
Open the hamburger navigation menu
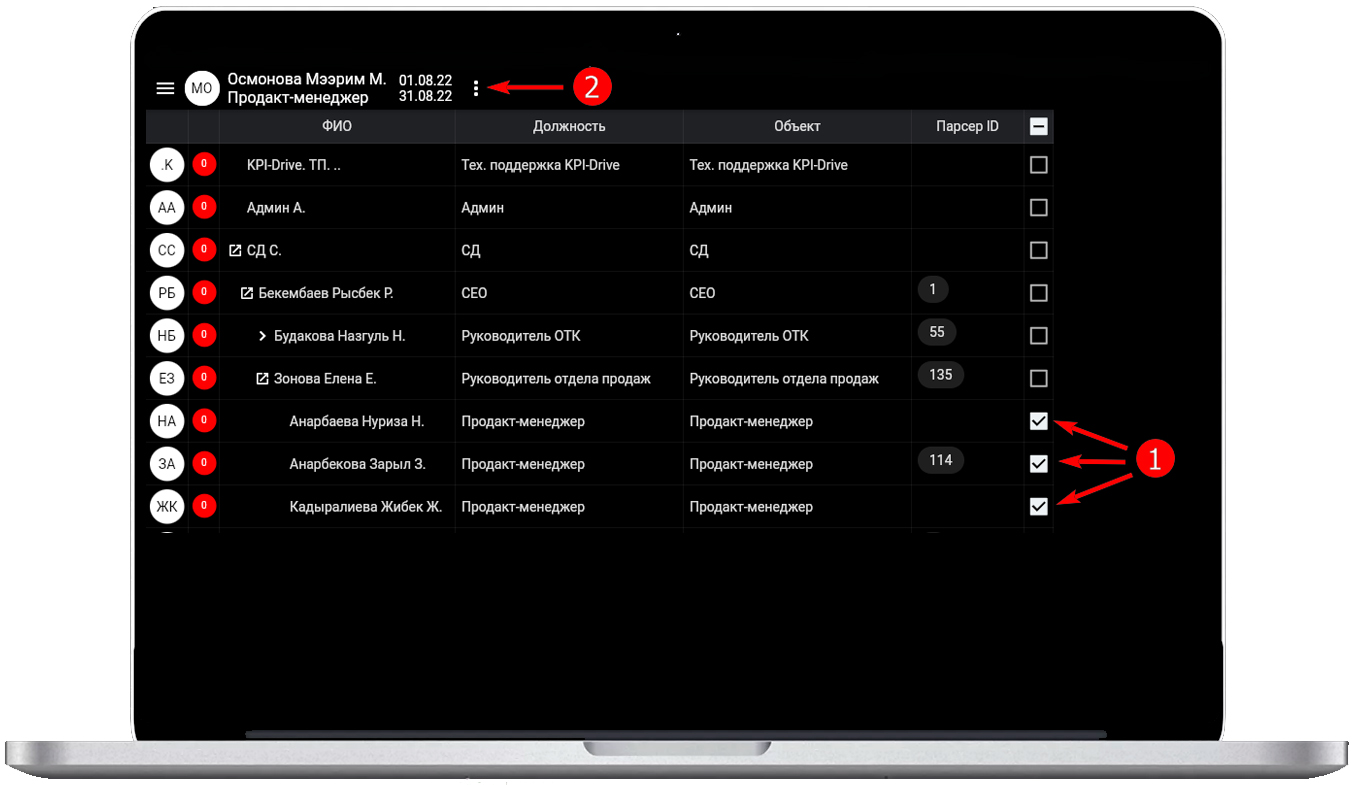166,88
